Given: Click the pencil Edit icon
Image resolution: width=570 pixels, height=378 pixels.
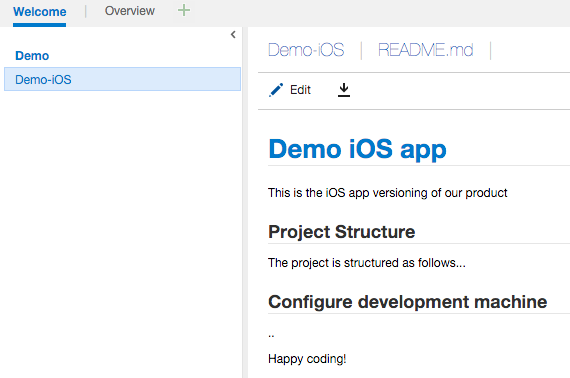Looking at the screenshot, I should pos(276,90).
